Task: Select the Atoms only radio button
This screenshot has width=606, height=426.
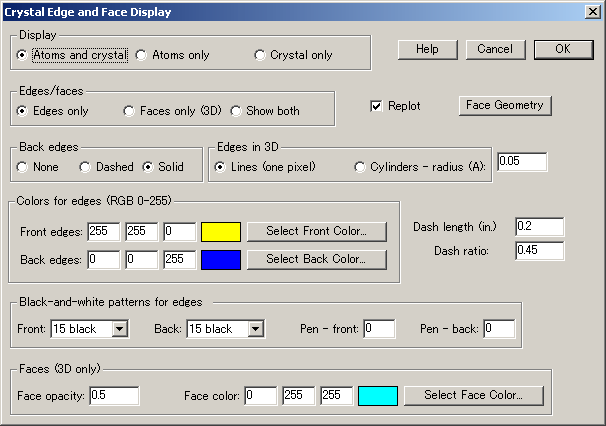Action: click(141, 55)
